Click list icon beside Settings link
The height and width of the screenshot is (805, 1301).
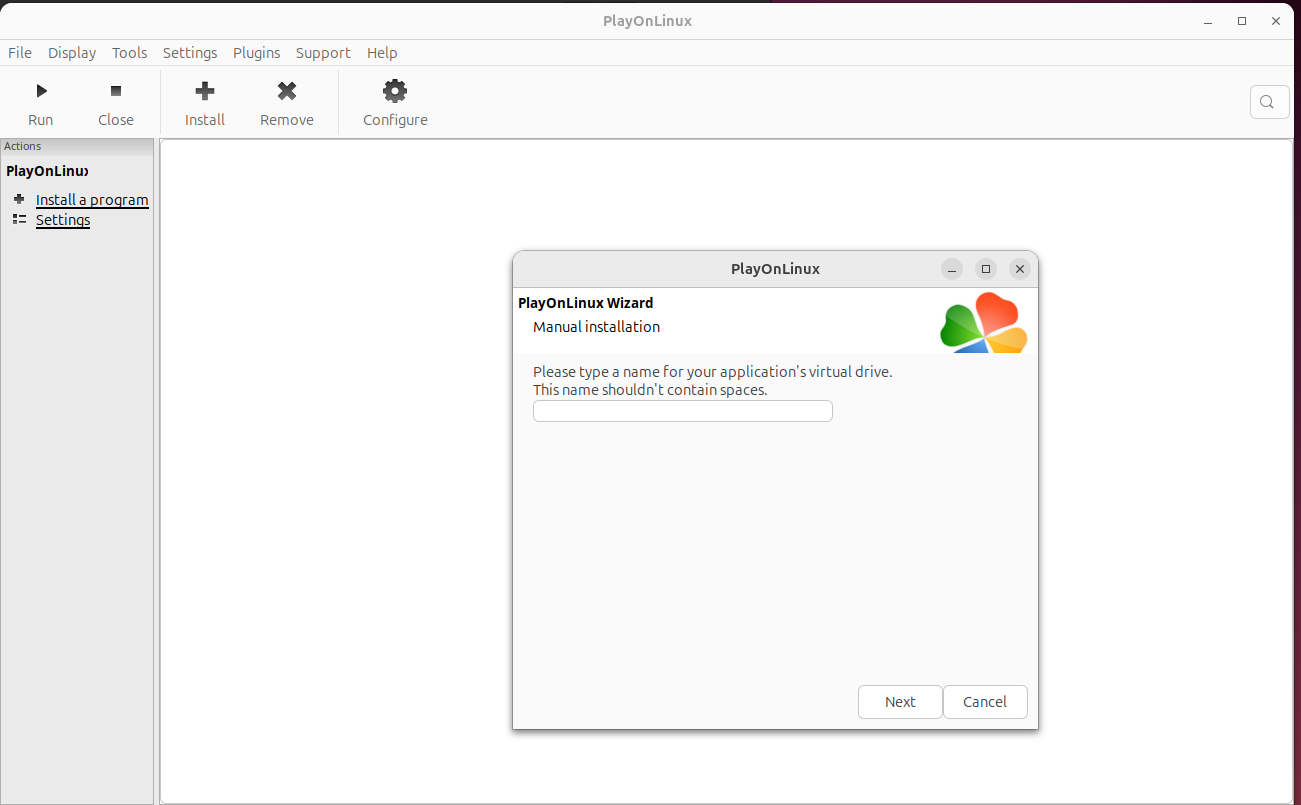tap(19, 219)
